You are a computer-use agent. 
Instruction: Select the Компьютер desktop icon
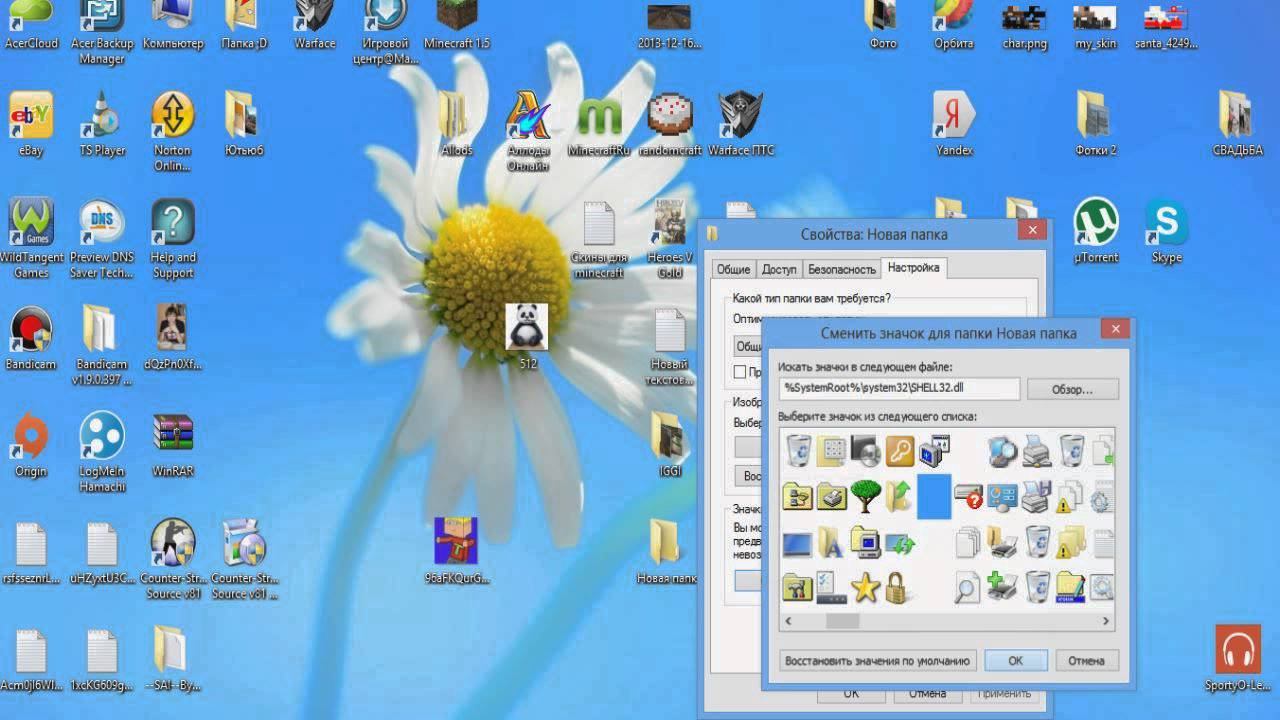click(x=173, y=25)
